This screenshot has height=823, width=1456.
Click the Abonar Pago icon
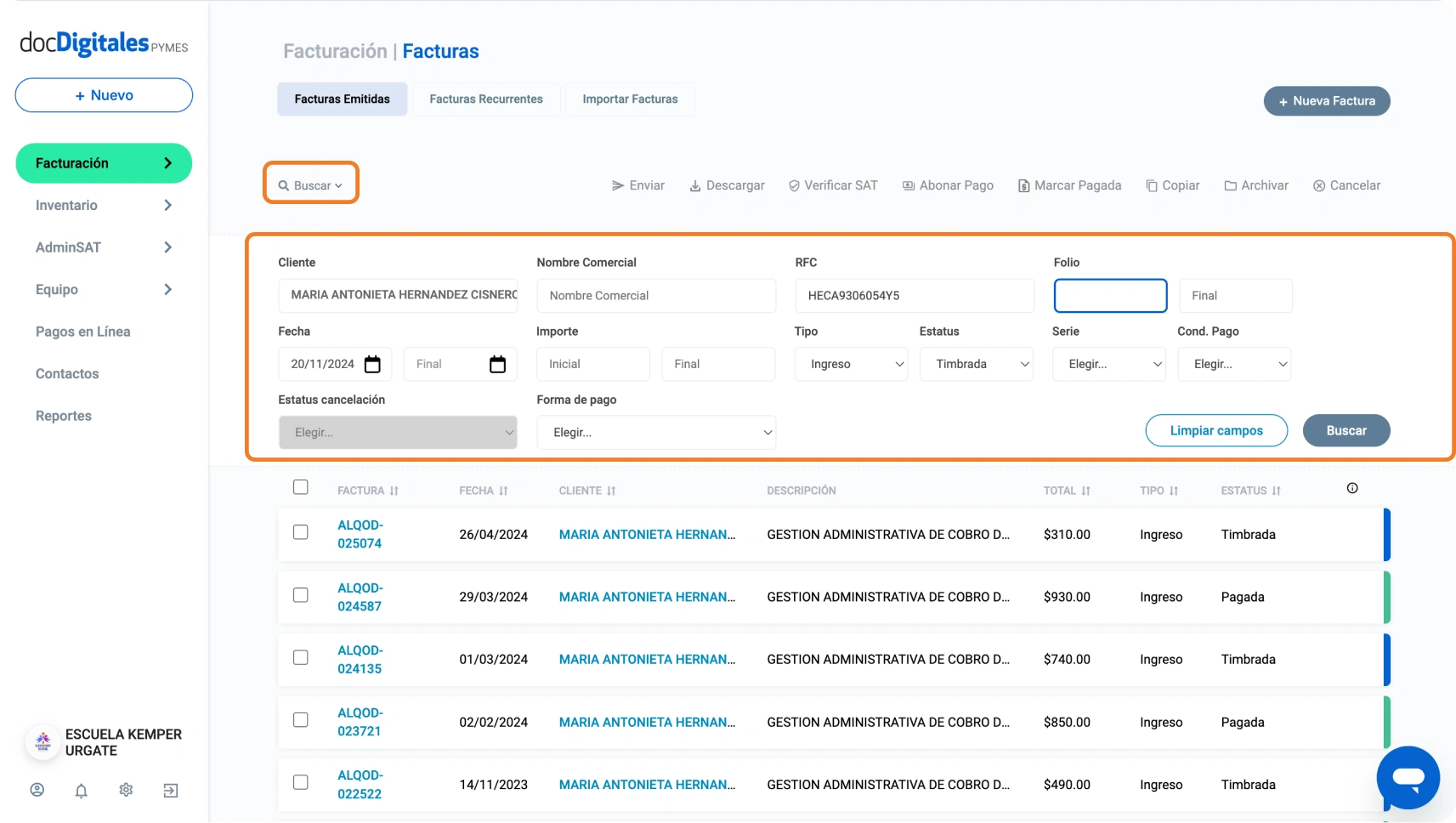(x=909, y=185)
